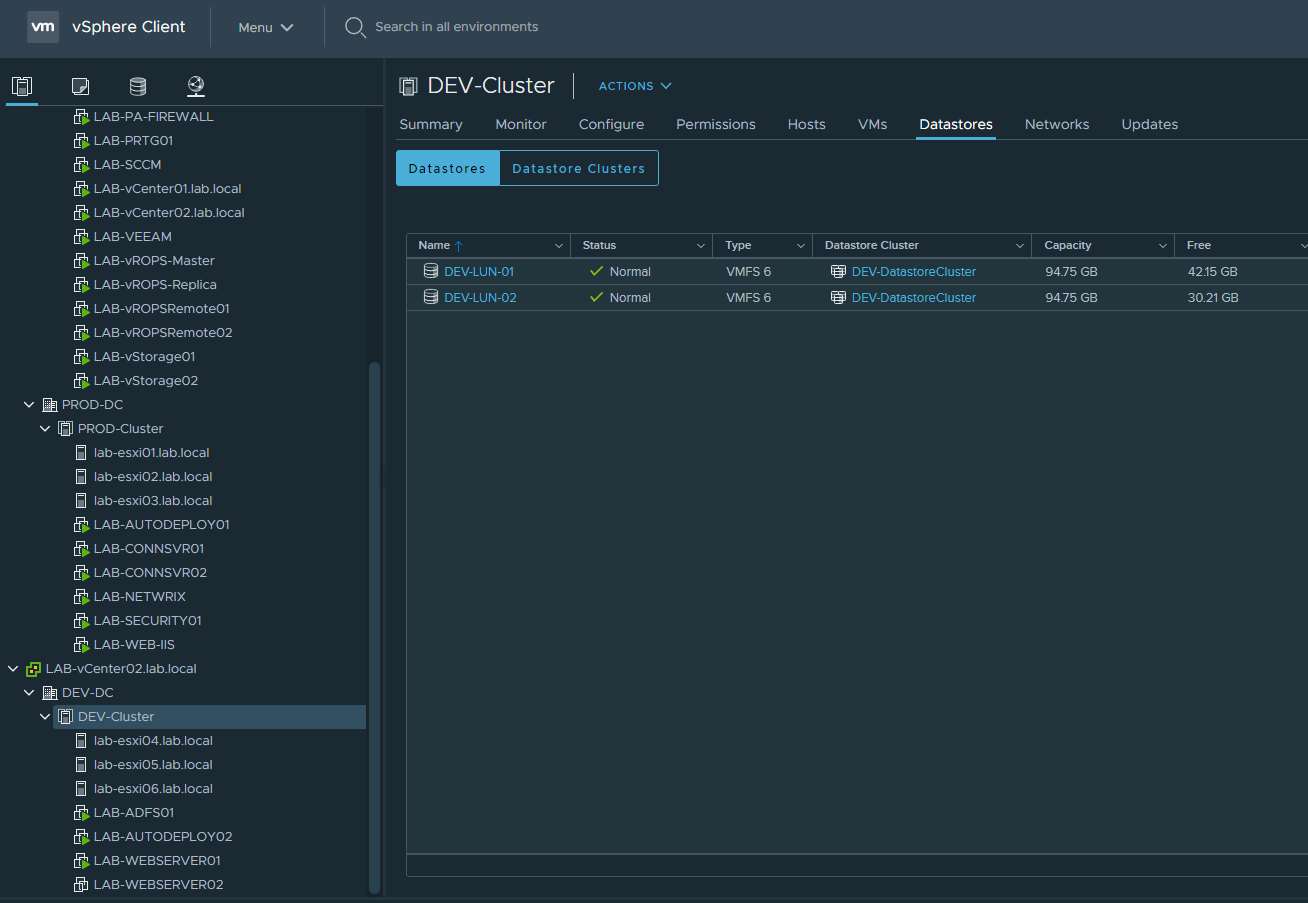Image resolution: width=1308 pixels, height=903 pixels.
Task: Toggle sort order on the Name column
Action: pos(435,245)
